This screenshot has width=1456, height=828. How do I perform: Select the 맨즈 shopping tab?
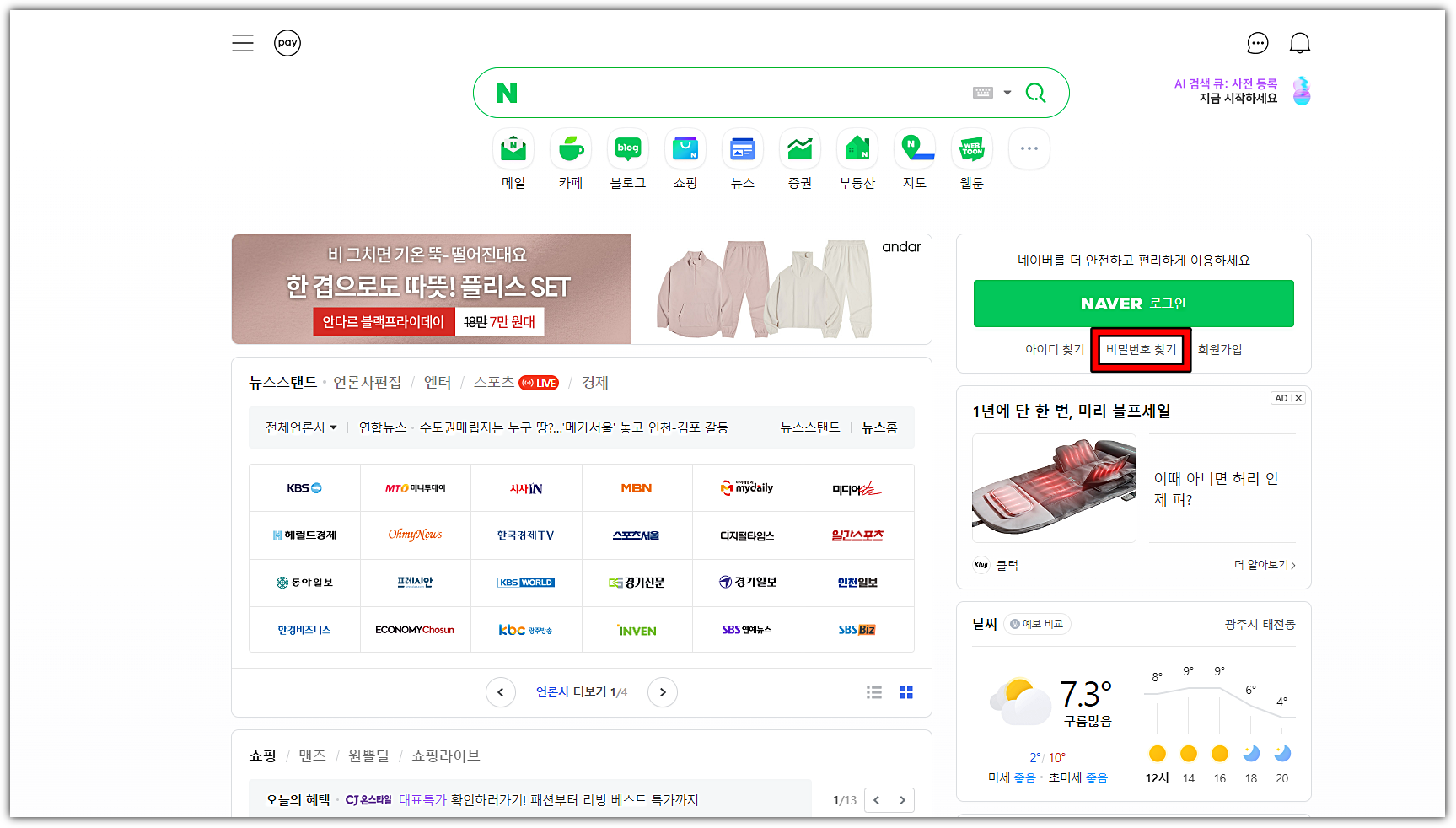coord(312,756)
